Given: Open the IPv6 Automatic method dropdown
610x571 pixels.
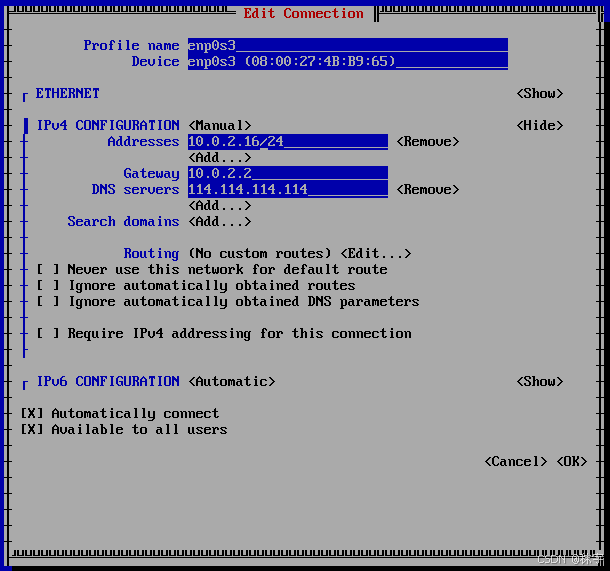Looking at the screenshot, I should 232,382.
